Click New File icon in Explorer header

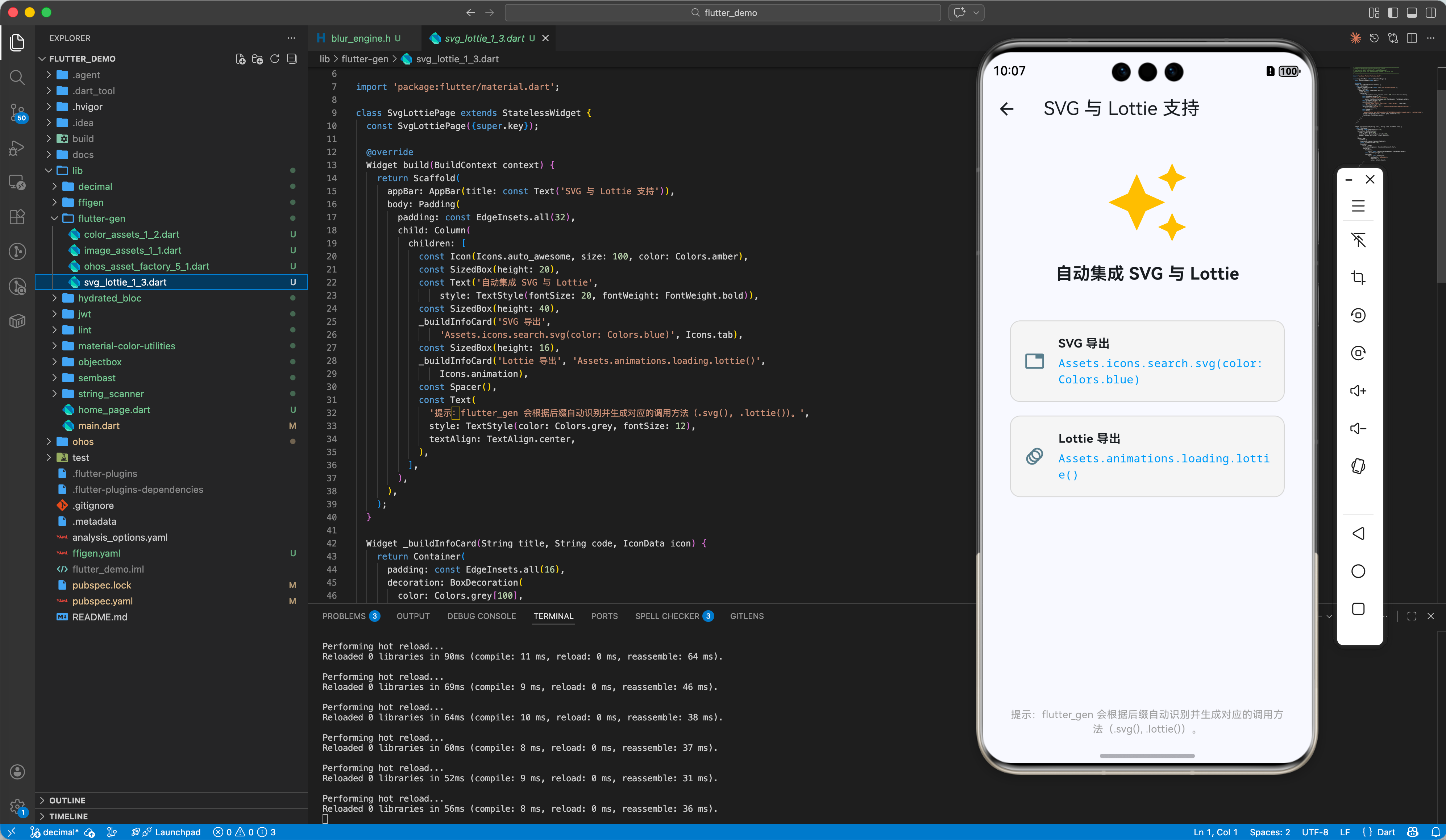(x=240, y=59)
